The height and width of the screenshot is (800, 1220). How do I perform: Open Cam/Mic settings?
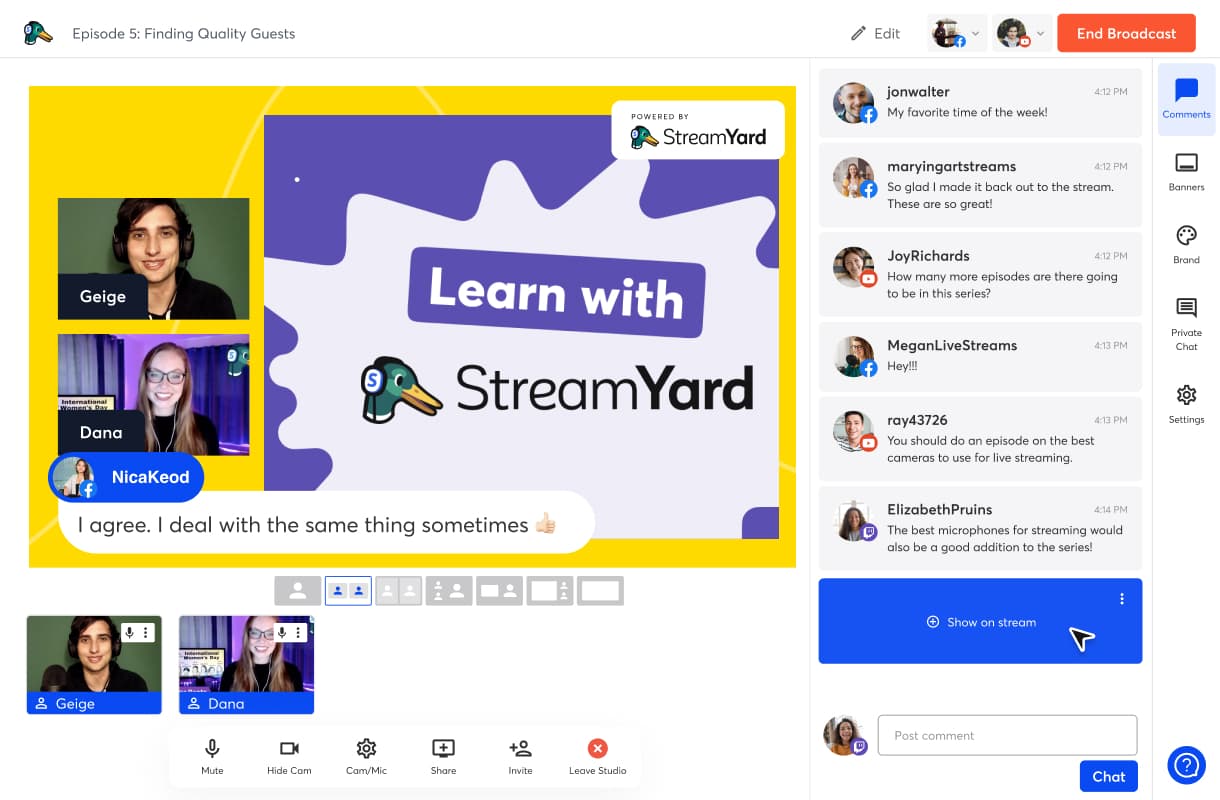366,757
